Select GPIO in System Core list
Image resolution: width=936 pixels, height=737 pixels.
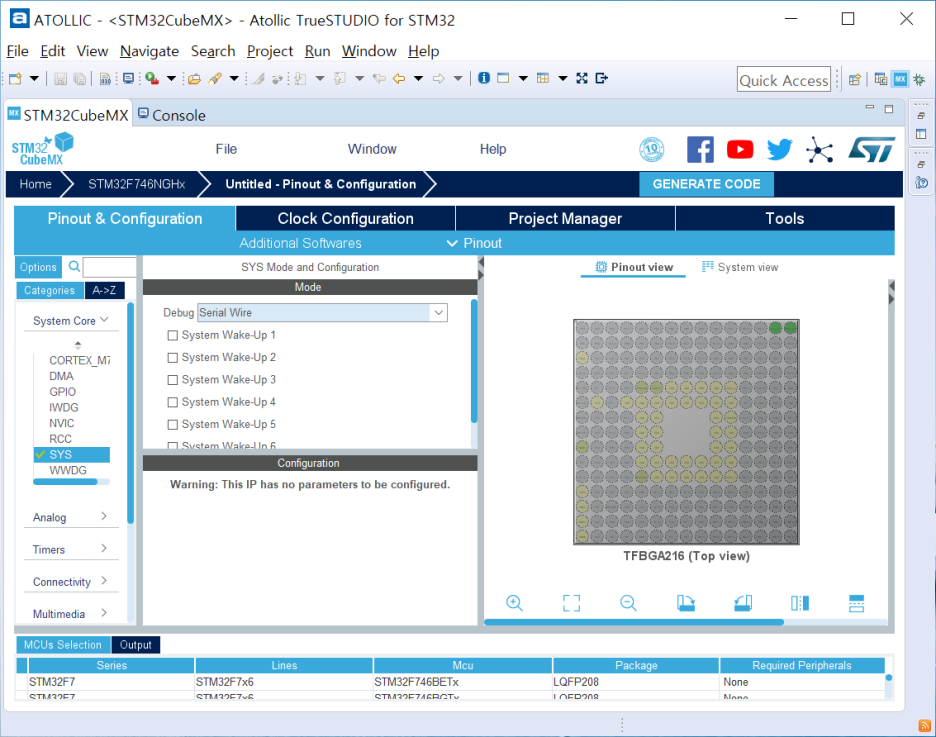tap(63, 391)
